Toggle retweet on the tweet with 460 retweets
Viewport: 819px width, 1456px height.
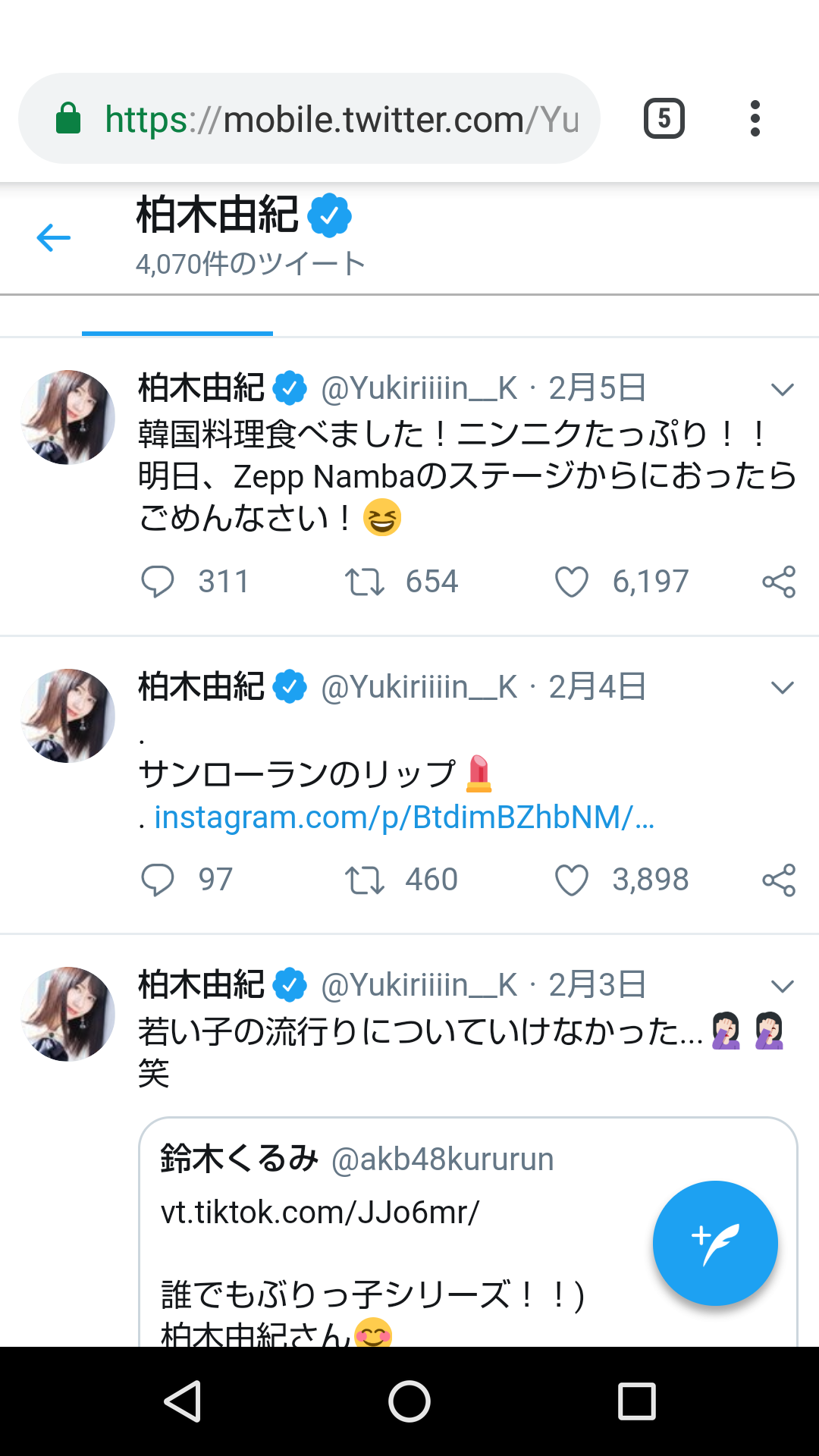click(365, 880)
